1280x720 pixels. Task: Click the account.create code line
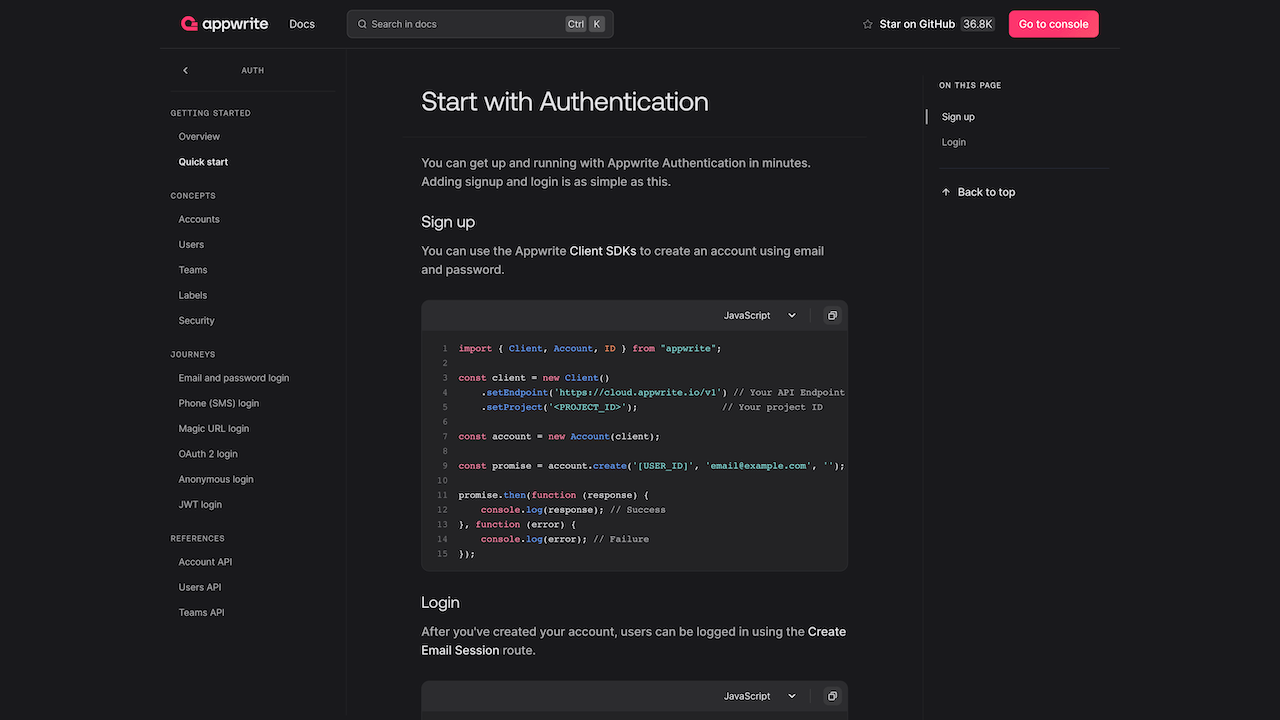652,466
